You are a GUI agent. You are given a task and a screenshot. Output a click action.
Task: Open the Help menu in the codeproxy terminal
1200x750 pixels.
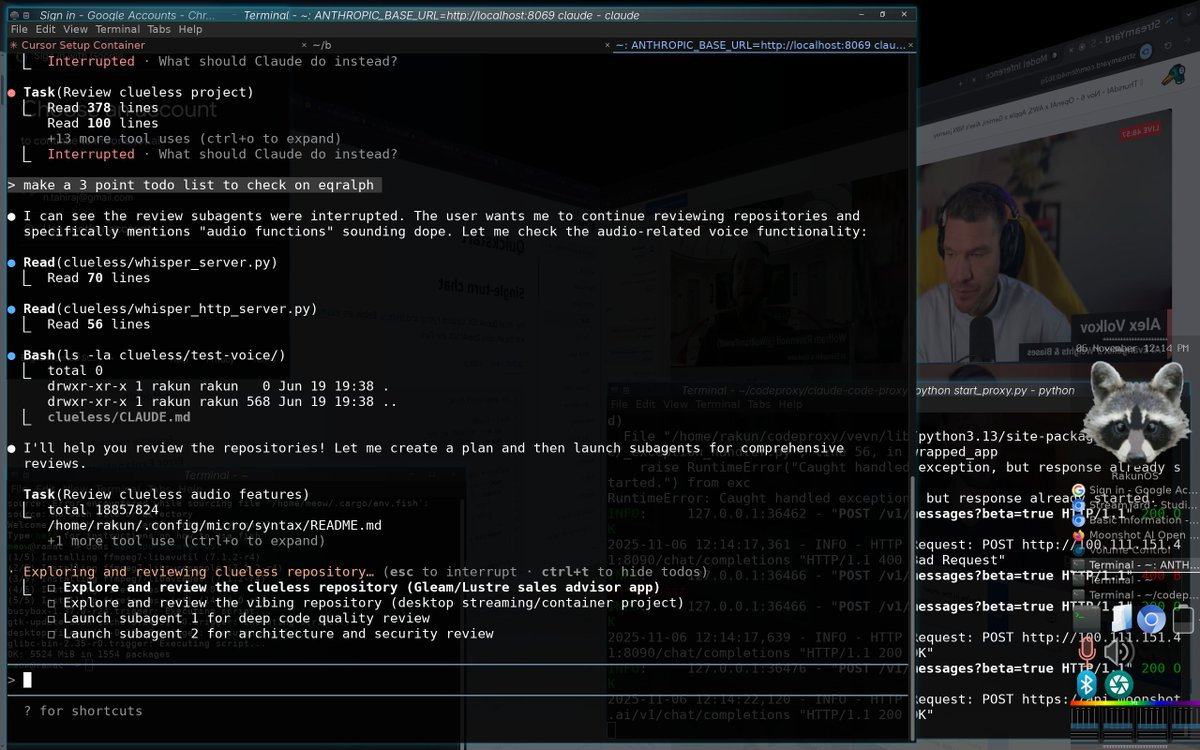point(791,404)
